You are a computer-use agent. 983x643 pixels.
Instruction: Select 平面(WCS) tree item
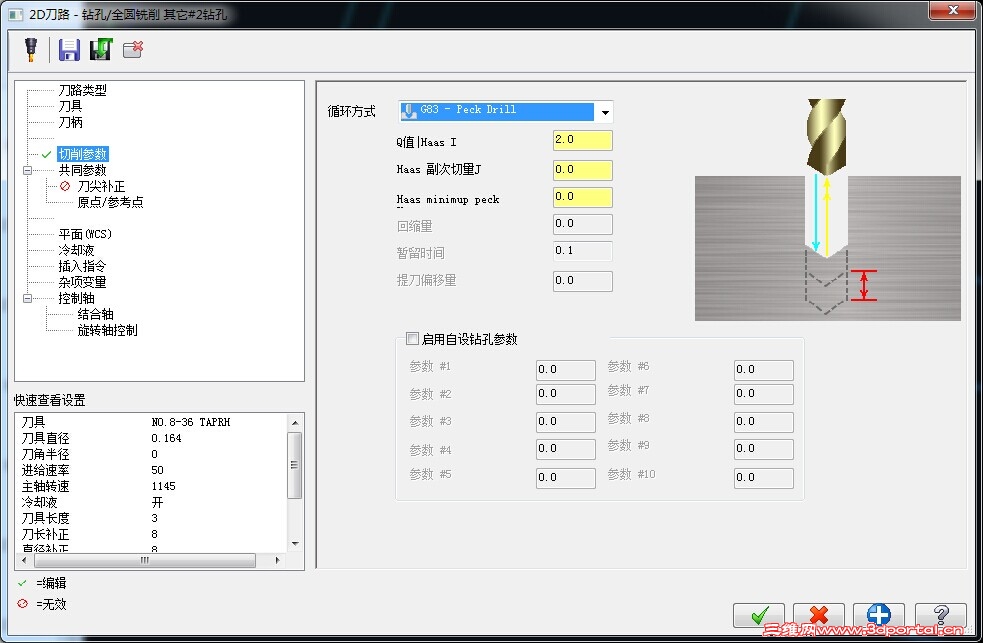(x=85, y=234)
